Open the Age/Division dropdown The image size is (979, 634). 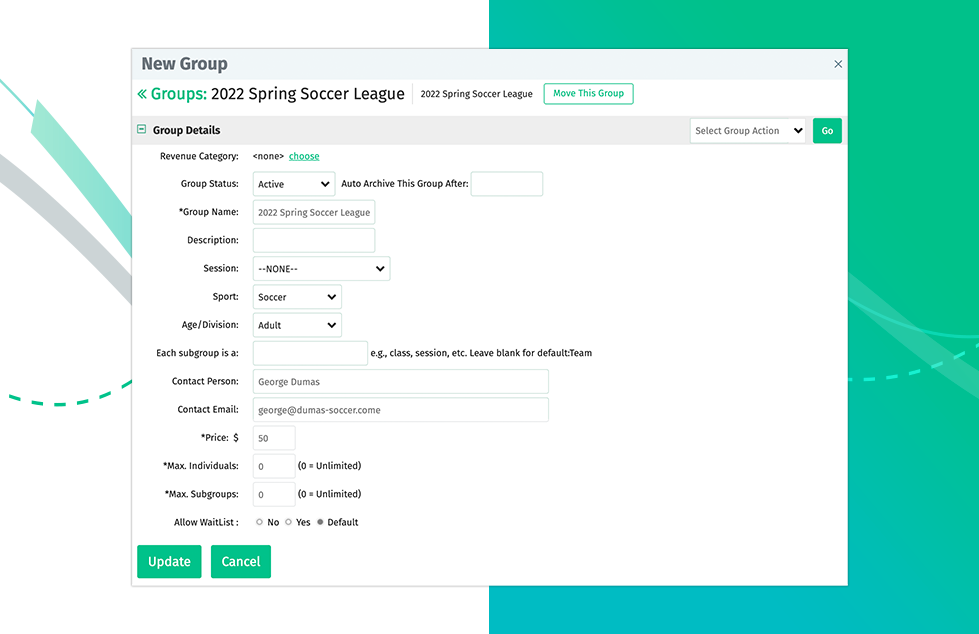[297, 325]
